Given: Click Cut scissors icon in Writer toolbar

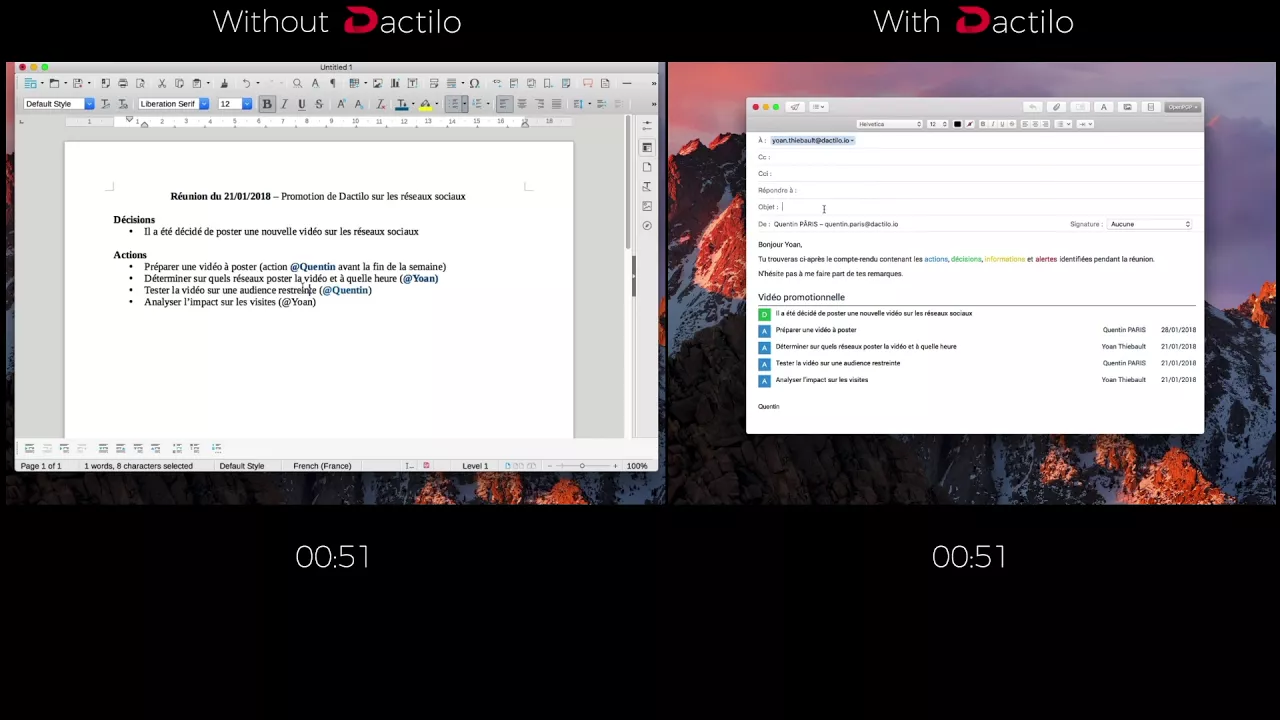Looking at the screenshot, I should (161, 83).
